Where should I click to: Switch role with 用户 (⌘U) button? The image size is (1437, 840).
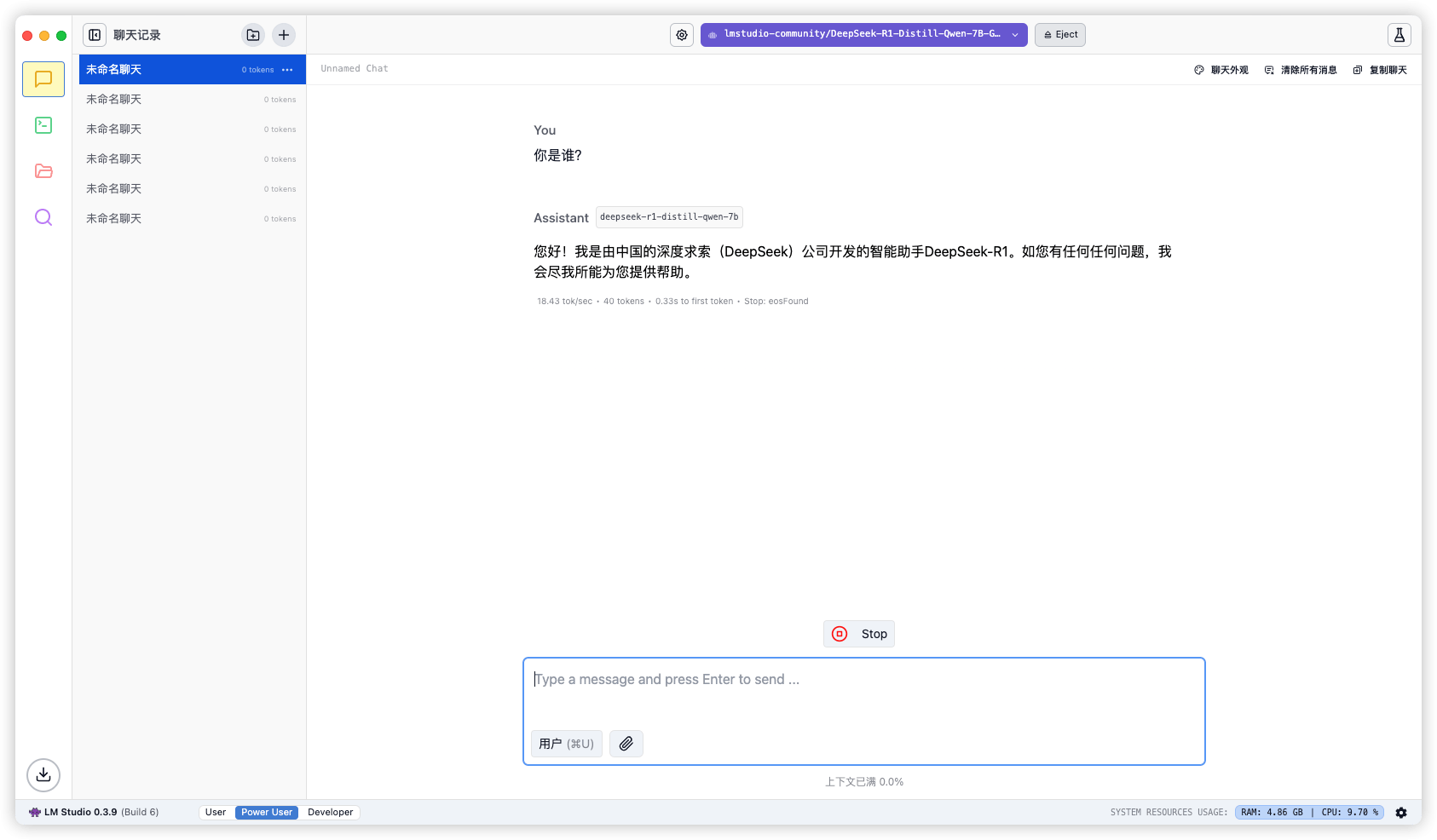(567, 744)
